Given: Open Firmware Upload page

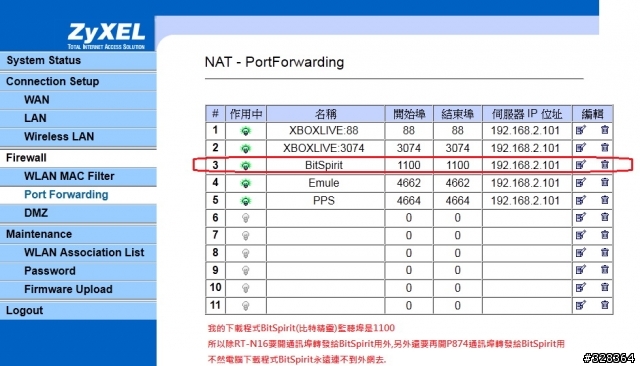Looking at the screenshot, I should point(78,289).
